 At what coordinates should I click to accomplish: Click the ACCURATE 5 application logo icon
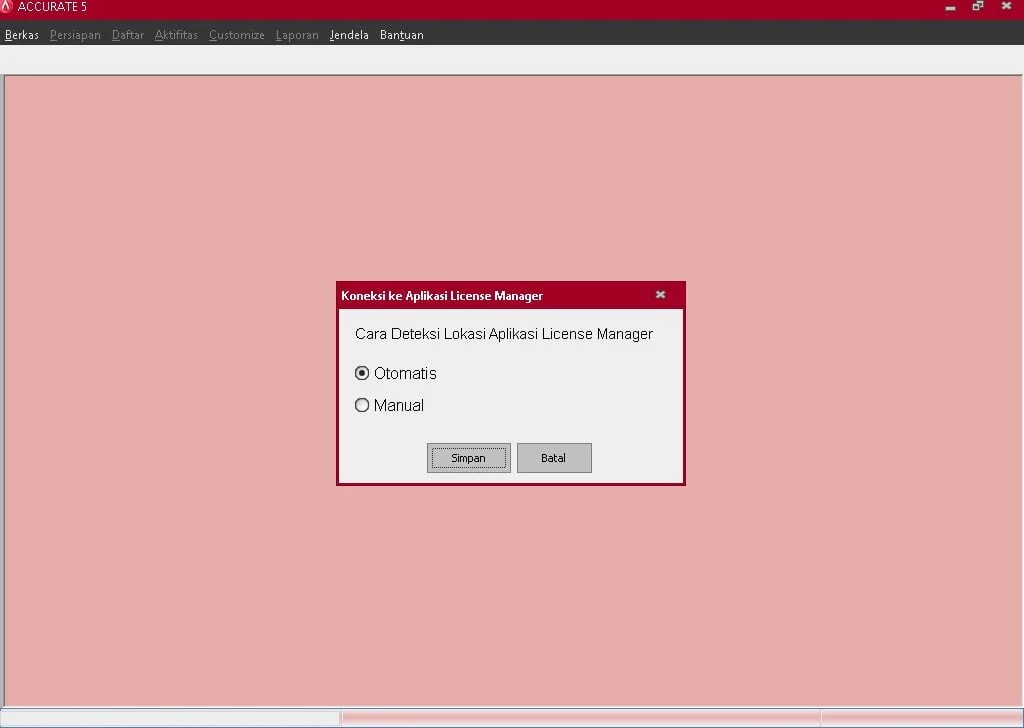tap(7, 7)
